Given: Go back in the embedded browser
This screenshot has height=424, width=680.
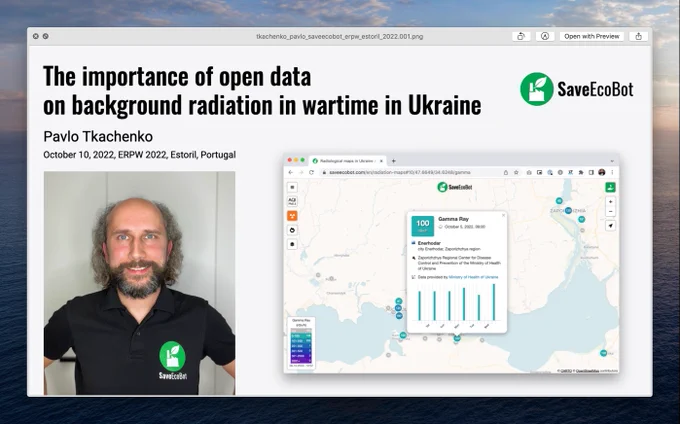Looking at the screenshot, I should 291,172.
